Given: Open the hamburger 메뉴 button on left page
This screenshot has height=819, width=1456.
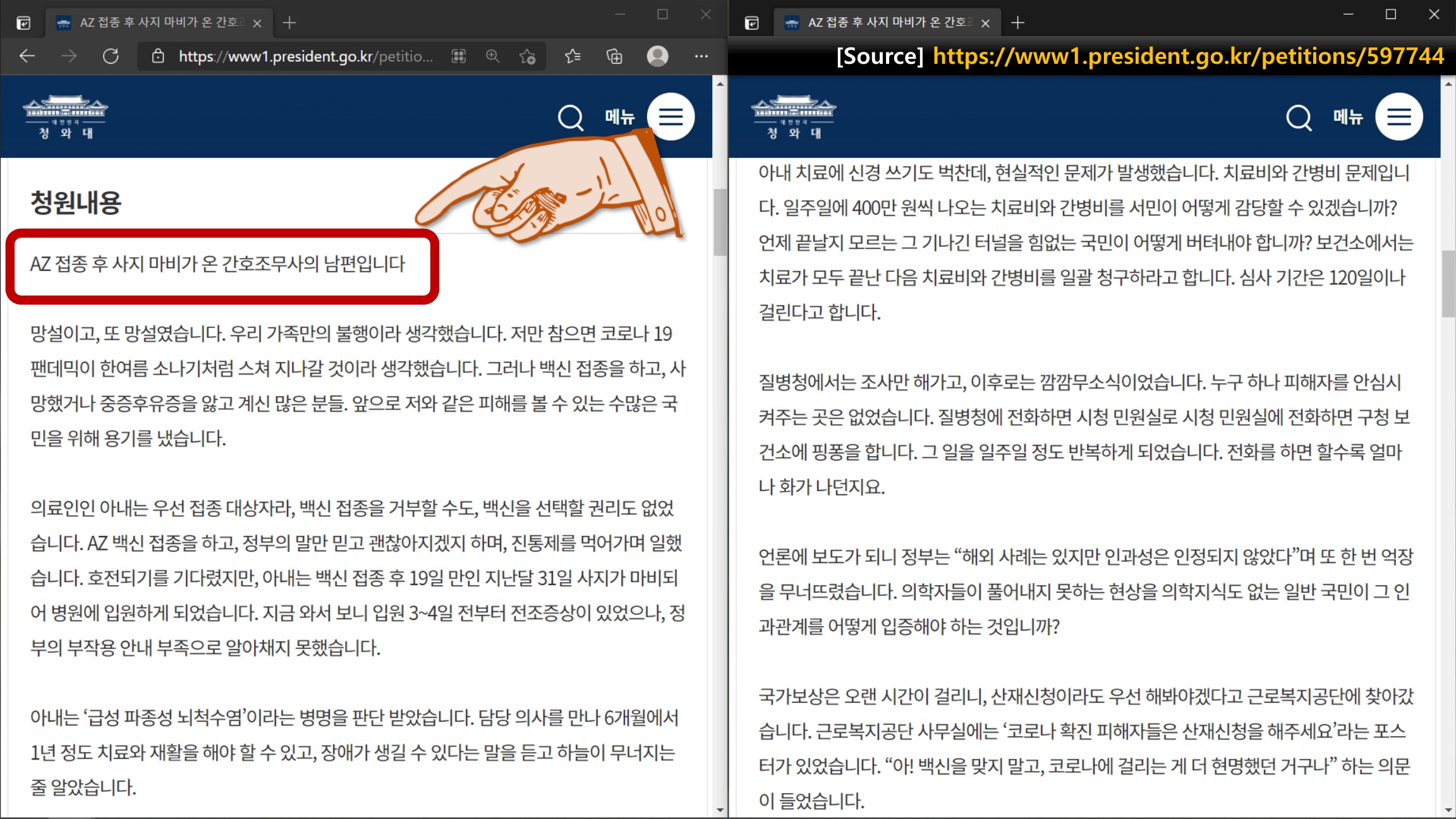Looking at the screenshot, I should [x=670, y=117].
